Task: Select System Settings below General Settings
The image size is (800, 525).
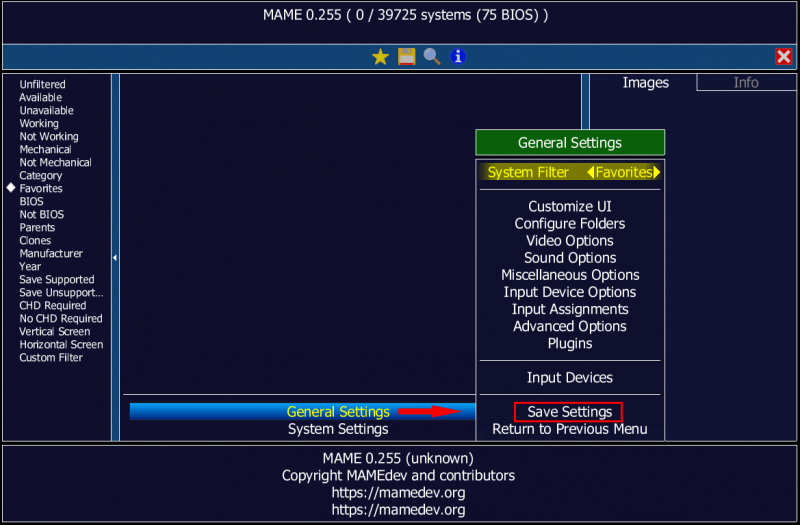Action: (338, 429)
